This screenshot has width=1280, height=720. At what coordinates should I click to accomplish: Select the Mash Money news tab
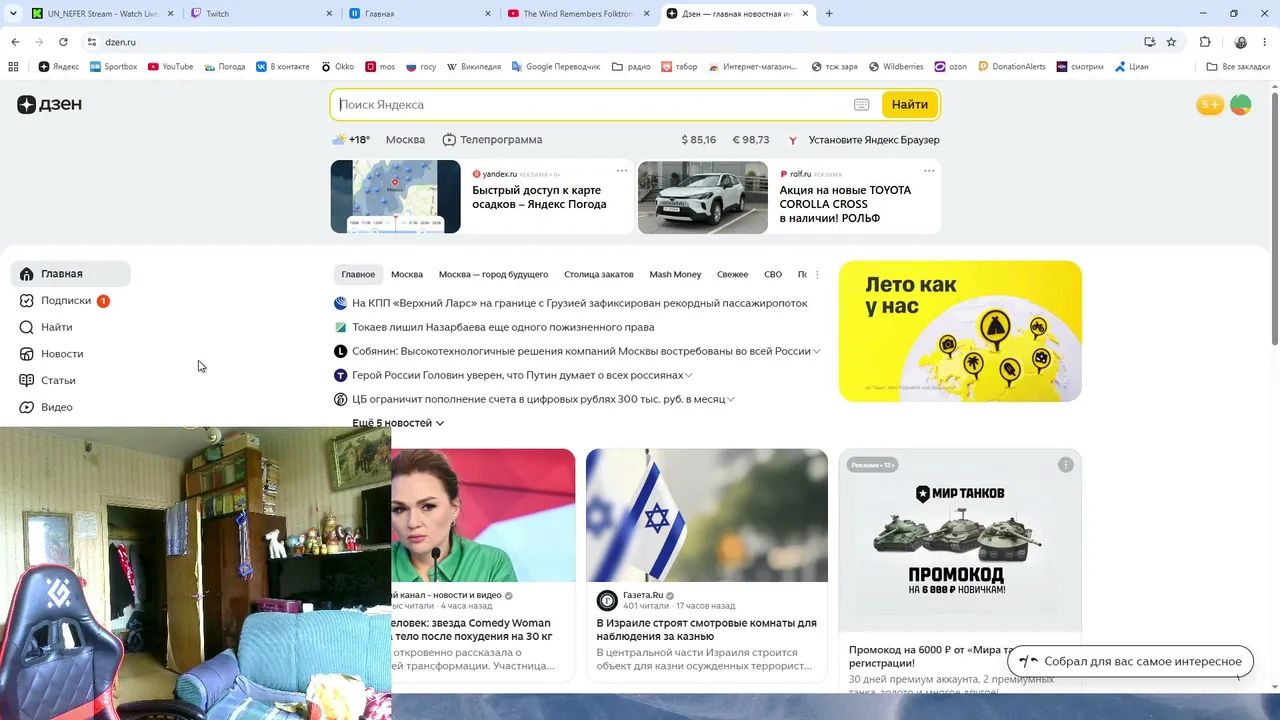[x=675, y=274]
